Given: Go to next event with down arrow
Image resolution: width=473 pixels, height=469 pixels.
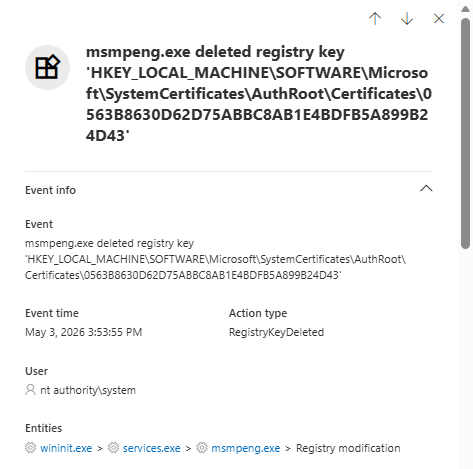Looking at the screenshot, I should click(x=407, y=19).
